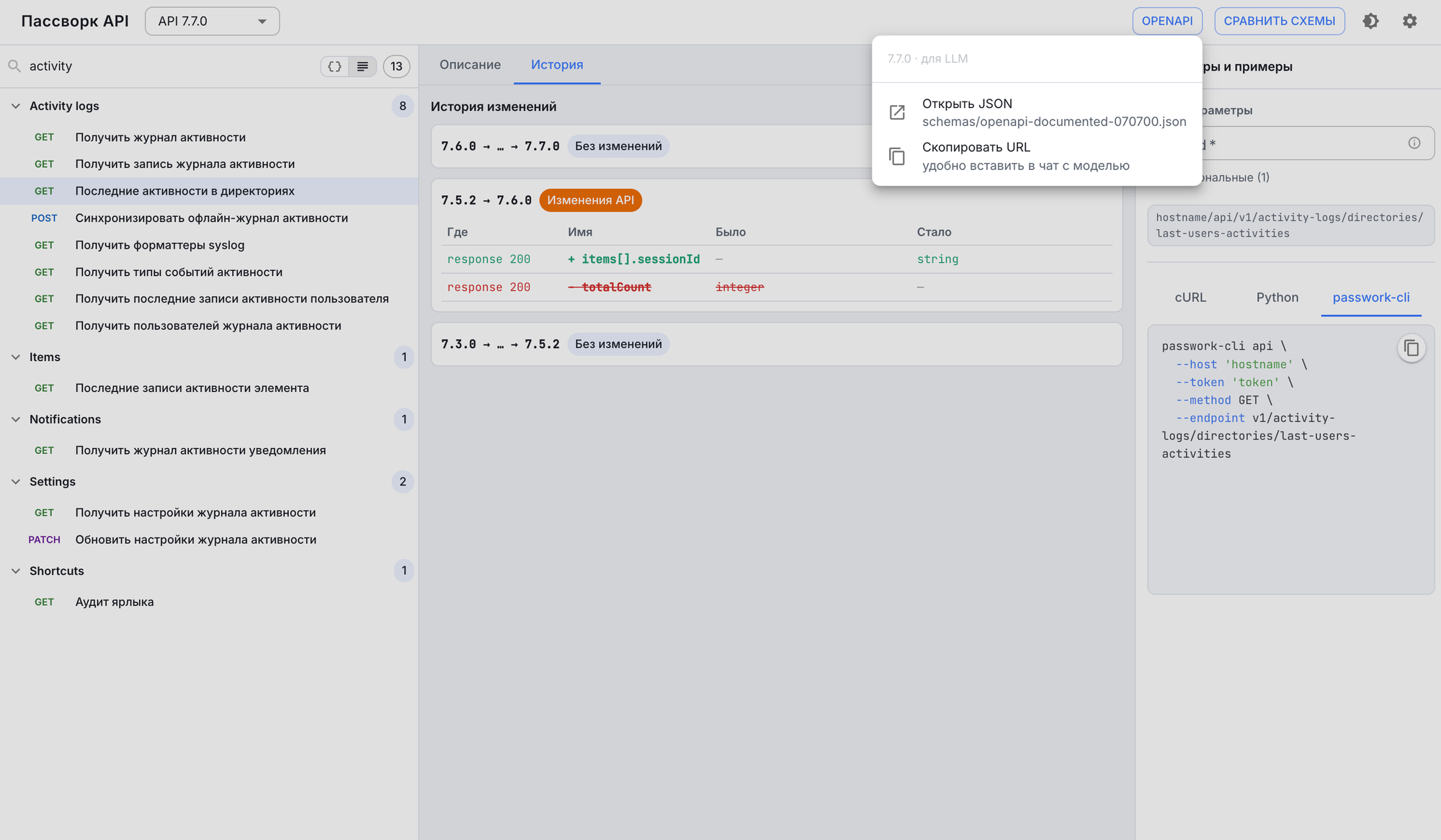
Task: Switch to the cURL example tab
Action: point(1190,298)
